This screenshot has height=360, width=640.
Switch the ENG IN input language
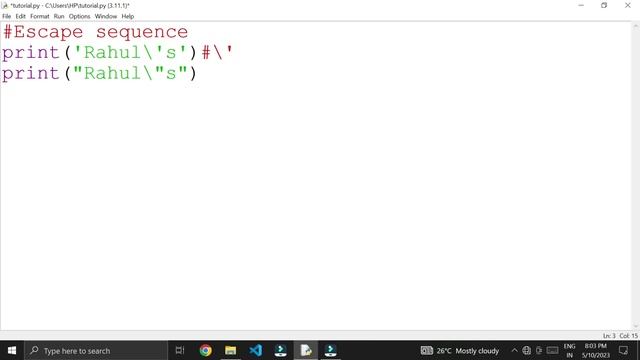tap(569, 351)
